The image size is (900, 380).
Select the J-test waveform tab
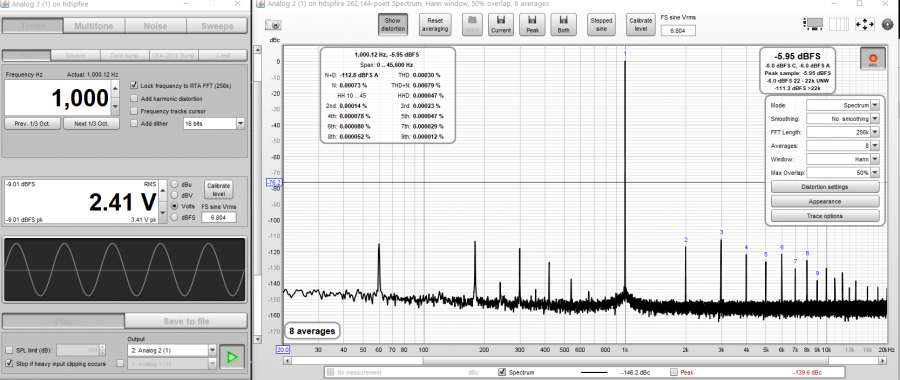pyautogui.click(x=223, y=56)
